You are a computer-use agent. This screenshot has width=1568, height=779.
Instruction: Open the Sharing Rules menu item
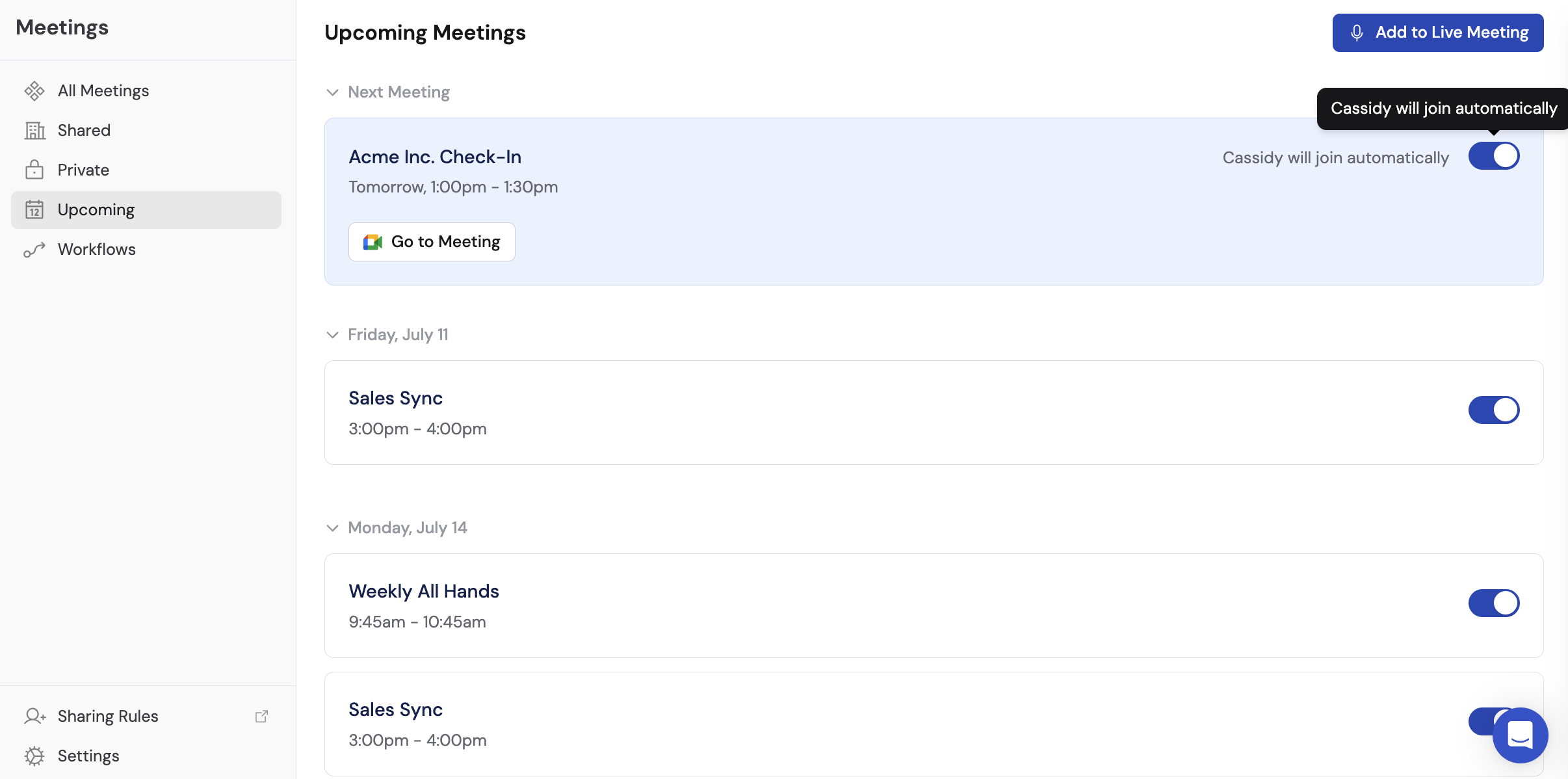(108, 715)
